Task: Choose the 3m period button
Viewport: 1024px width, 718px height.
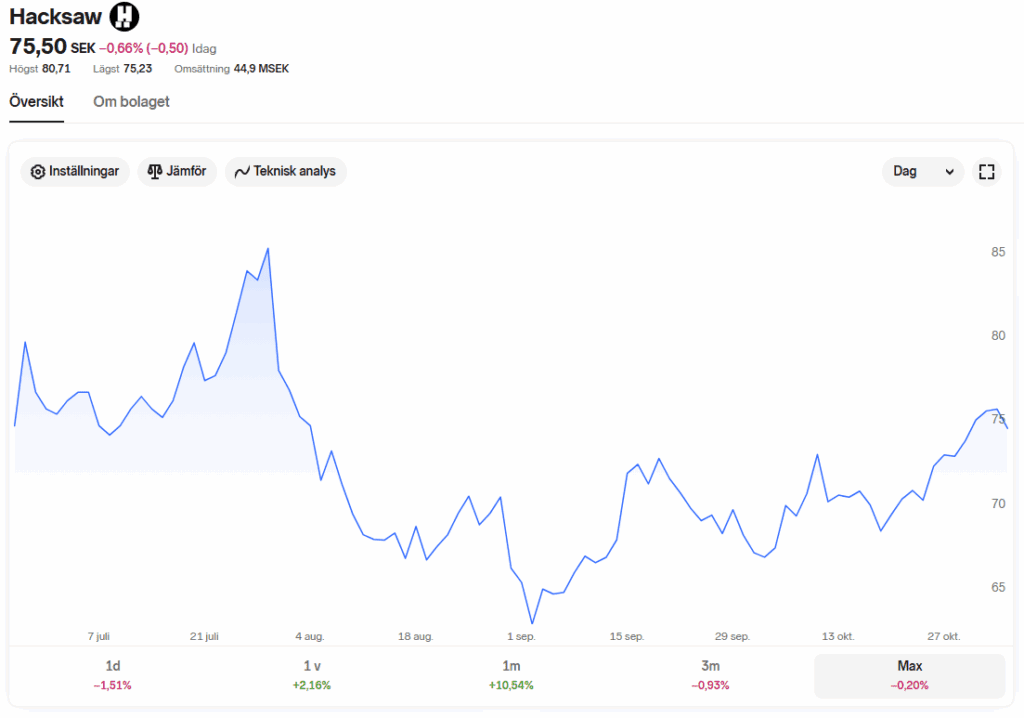Action: click(710, 675)
